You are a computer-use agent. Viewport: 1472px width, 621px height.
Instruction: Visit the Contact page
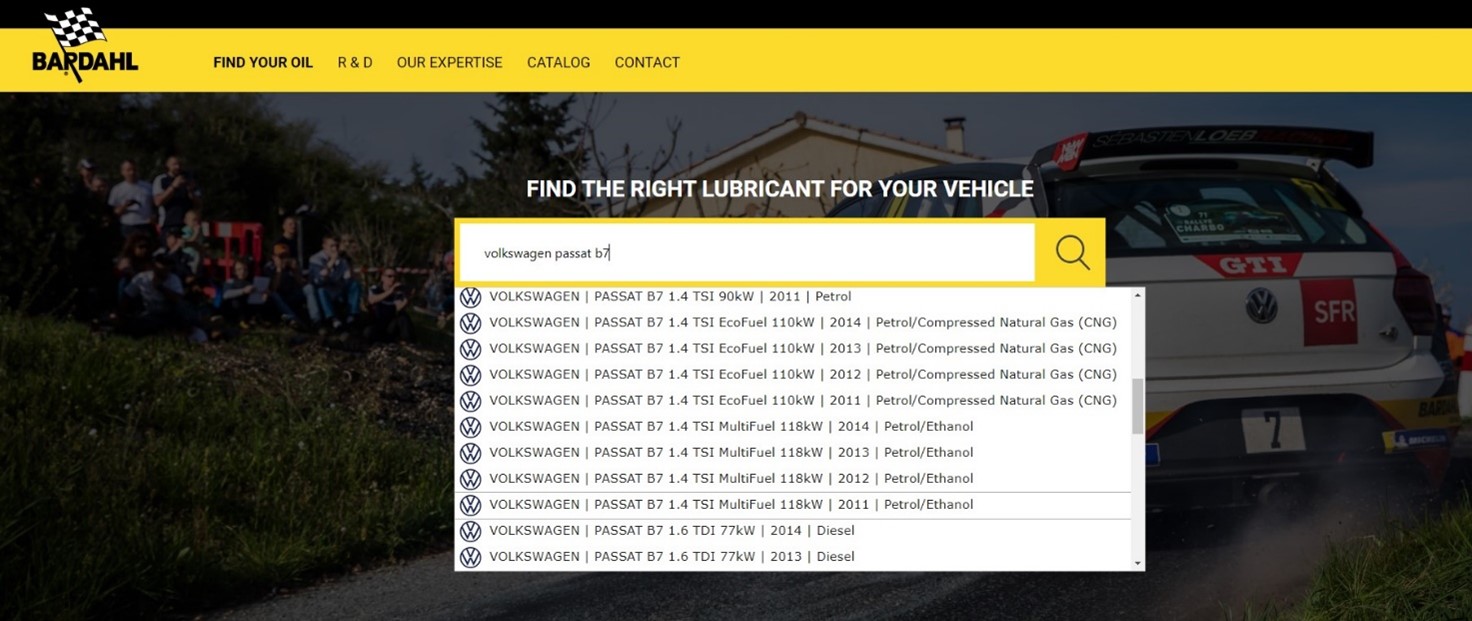pos(647,62)
